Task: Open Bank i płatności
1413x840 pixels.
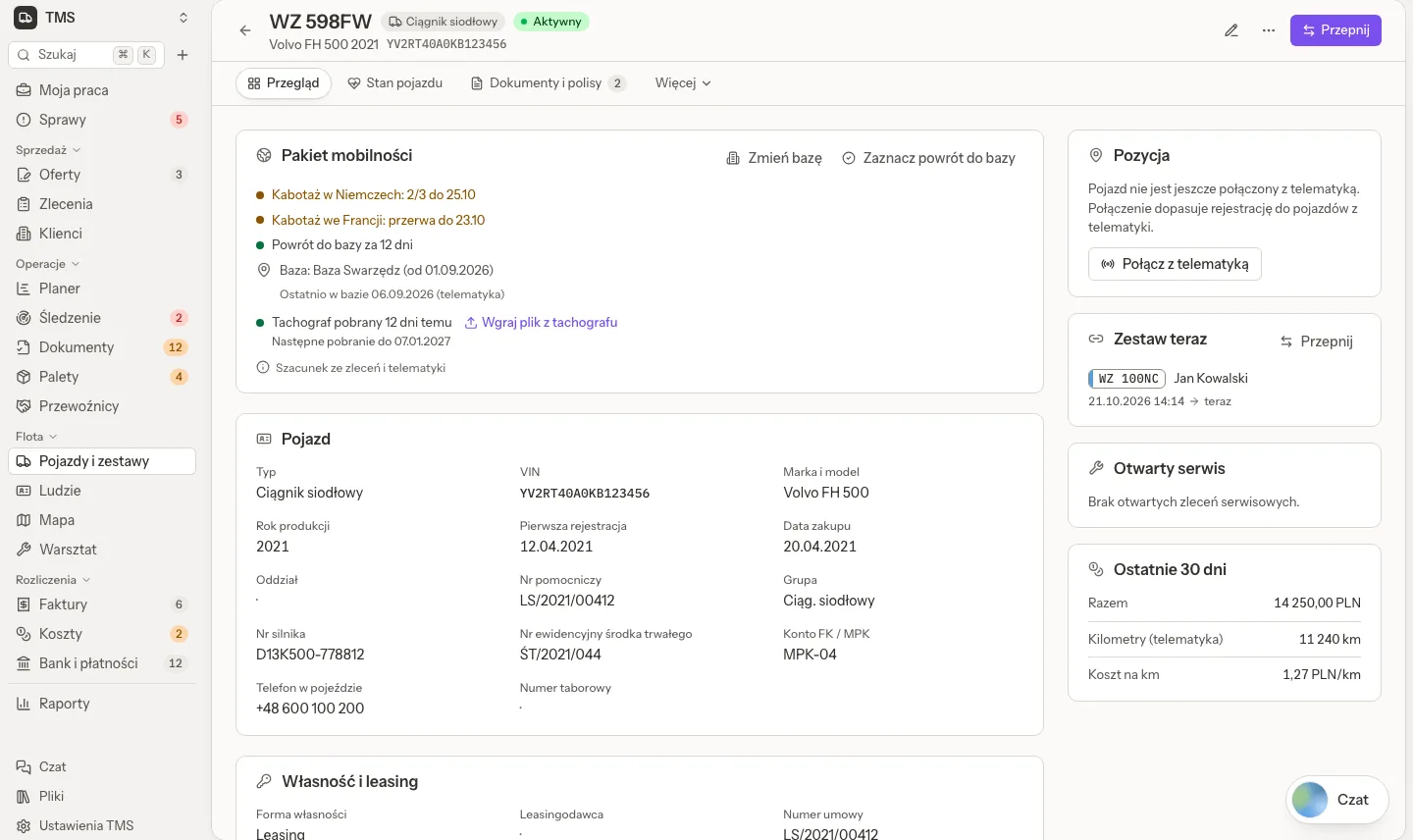Action: 102,663
